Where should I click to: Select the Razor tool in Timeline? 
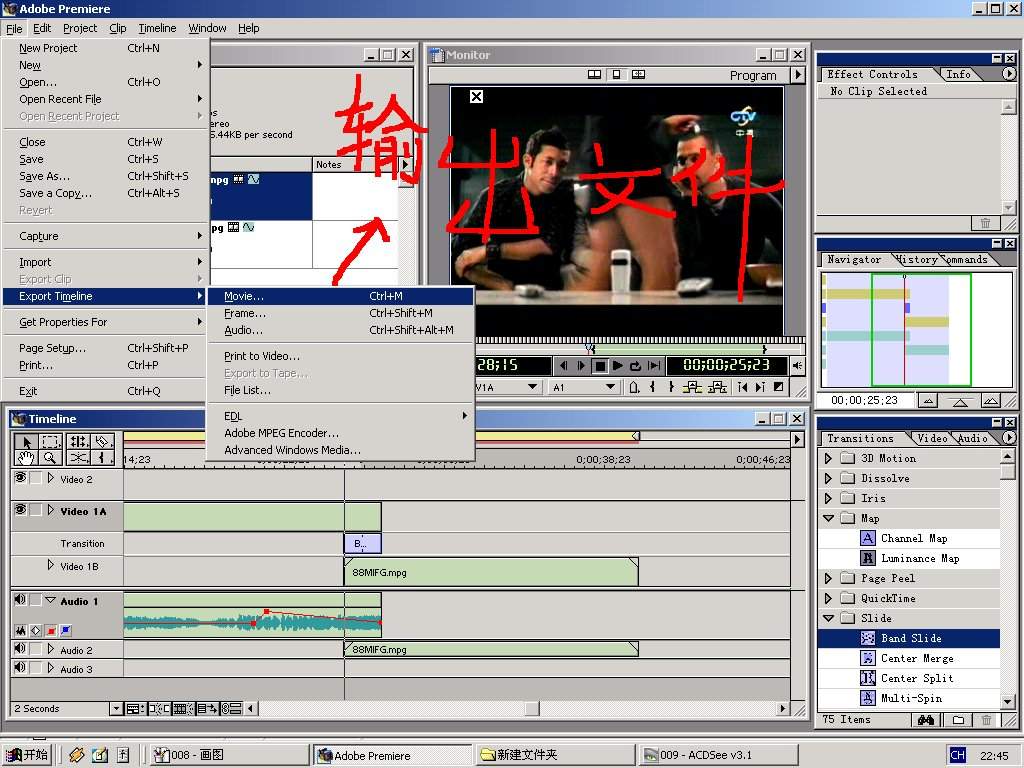pos(103,441)
